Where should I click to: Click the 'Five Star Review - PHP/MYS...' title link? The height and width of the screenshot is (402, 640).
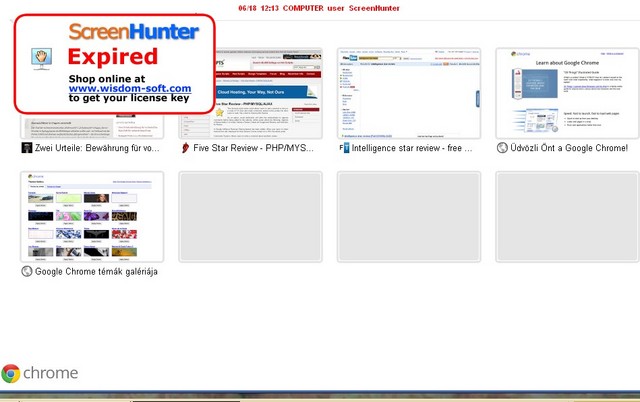coord(253,148)
